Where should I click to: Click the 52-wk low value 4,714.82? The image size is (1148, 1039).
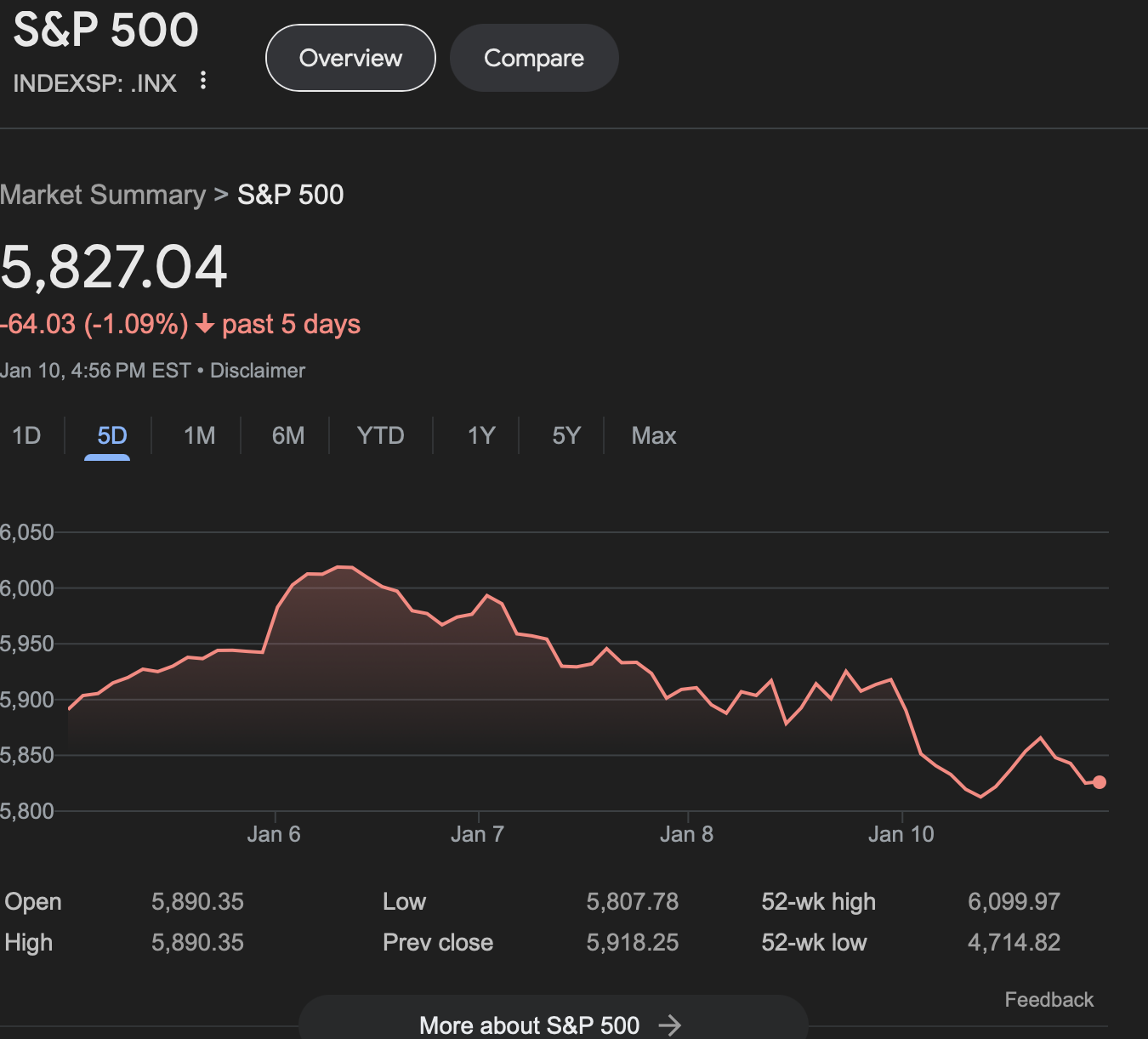pos(1014,942)
